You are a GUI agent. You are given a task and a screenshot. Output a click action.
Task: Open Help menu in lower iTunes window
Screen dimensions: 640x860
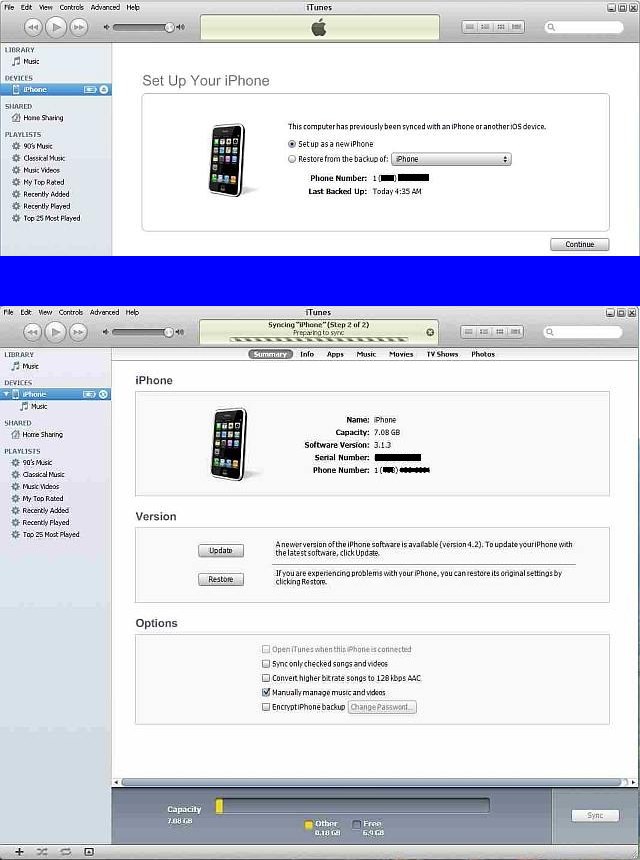point(132,313)
